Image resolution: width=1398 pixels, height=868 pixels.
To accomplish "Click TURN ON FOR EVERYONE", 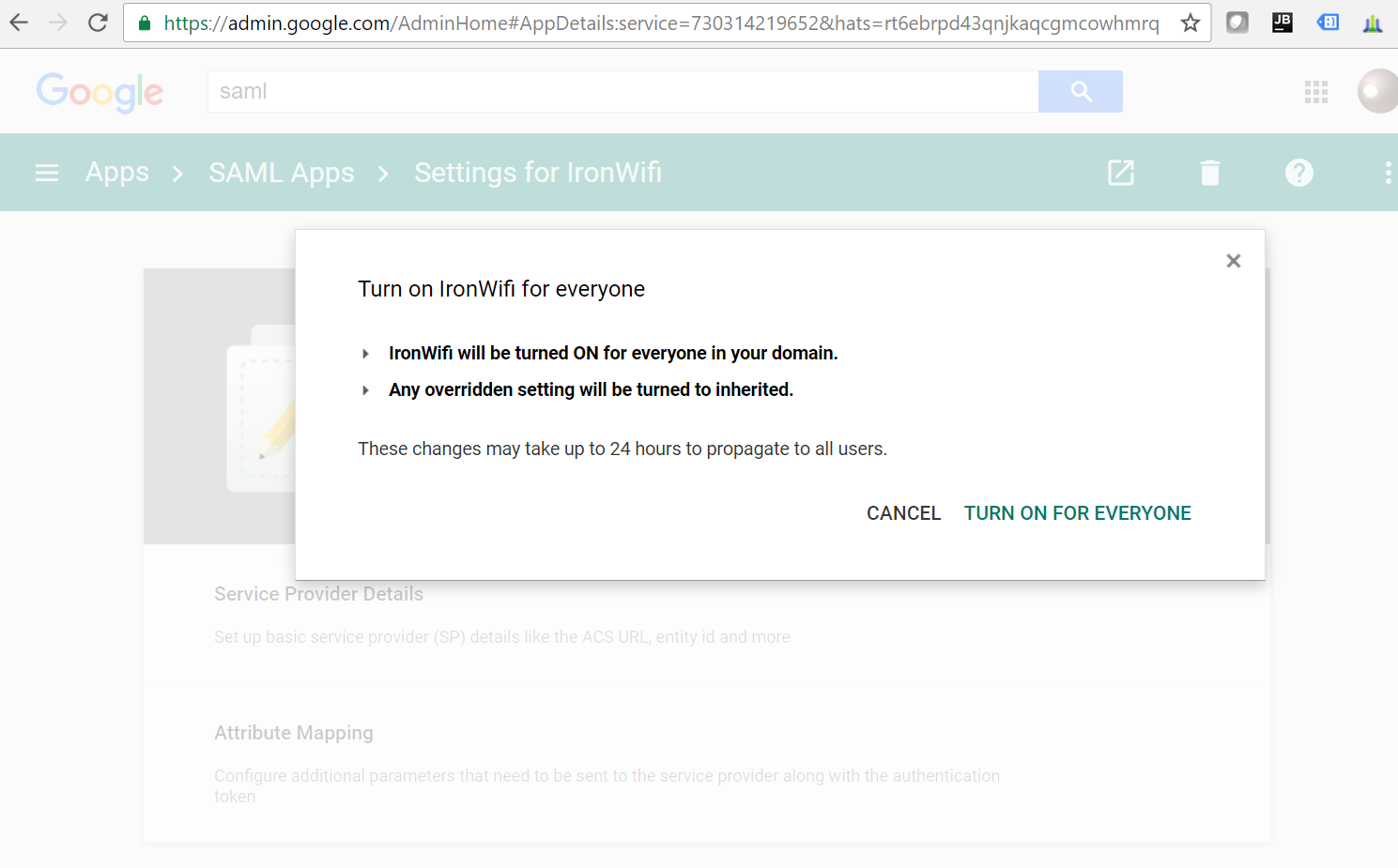I will pos(1077,512).
